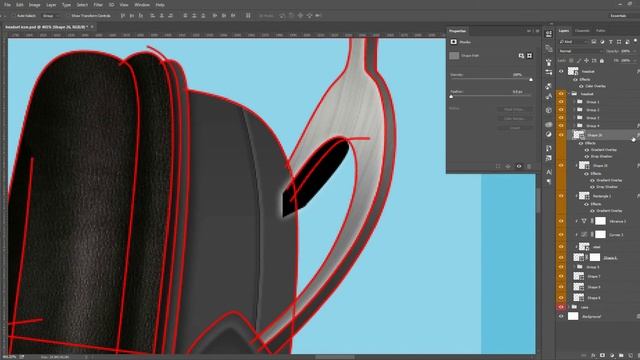Click the lock image pixels icon
This screenshot has height=360, width=640.
pos(579,60)
